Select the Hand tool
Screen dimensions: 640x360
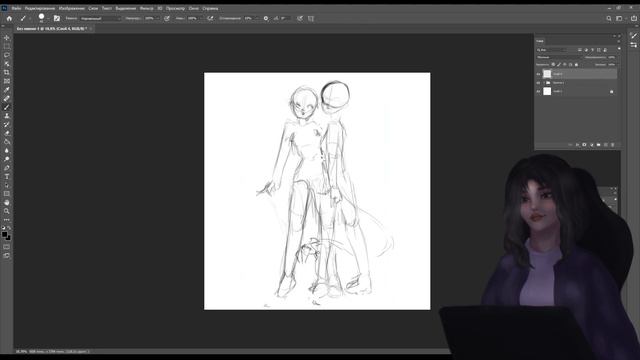click(7, 202)
